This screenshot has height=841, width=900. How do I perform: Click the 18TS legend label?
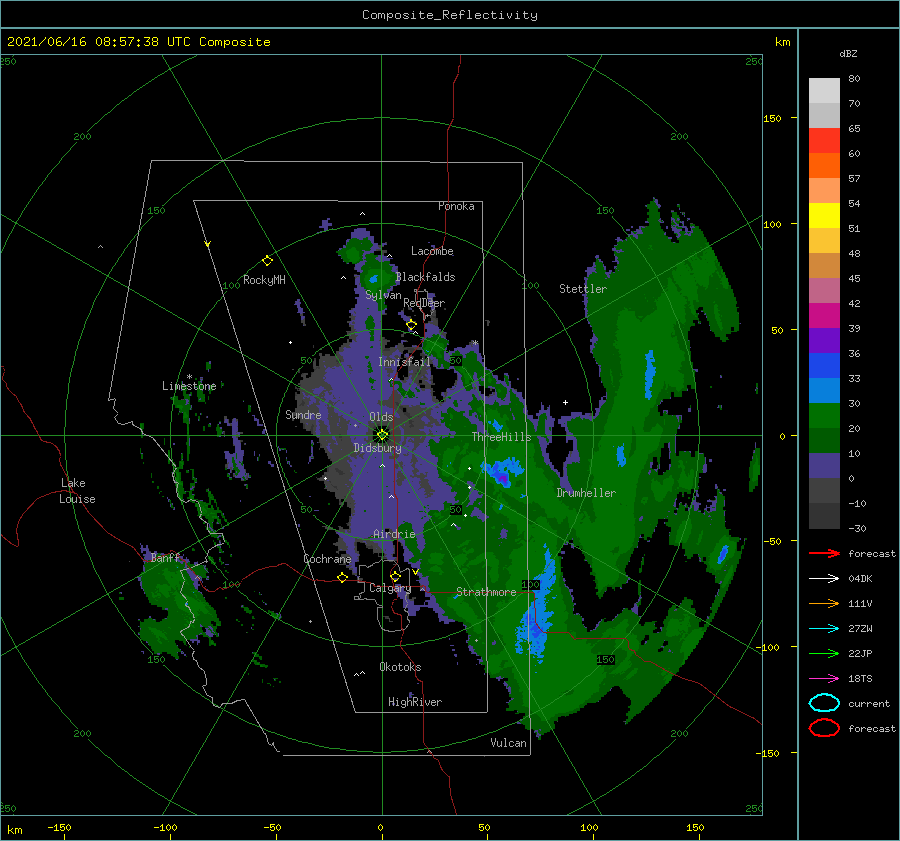click(860, 679)
